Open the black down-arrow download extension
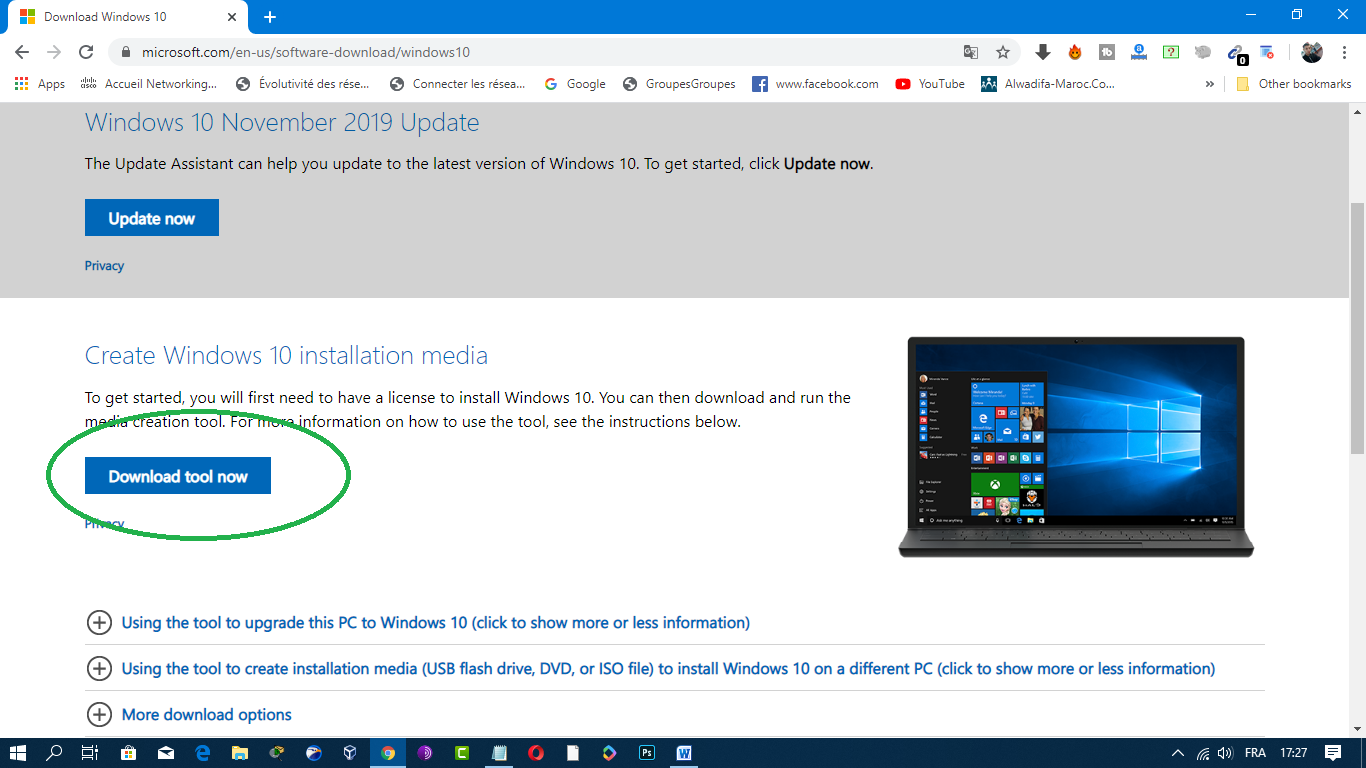This screenshot has height=768, width=1366. [x=1043, y=52]
